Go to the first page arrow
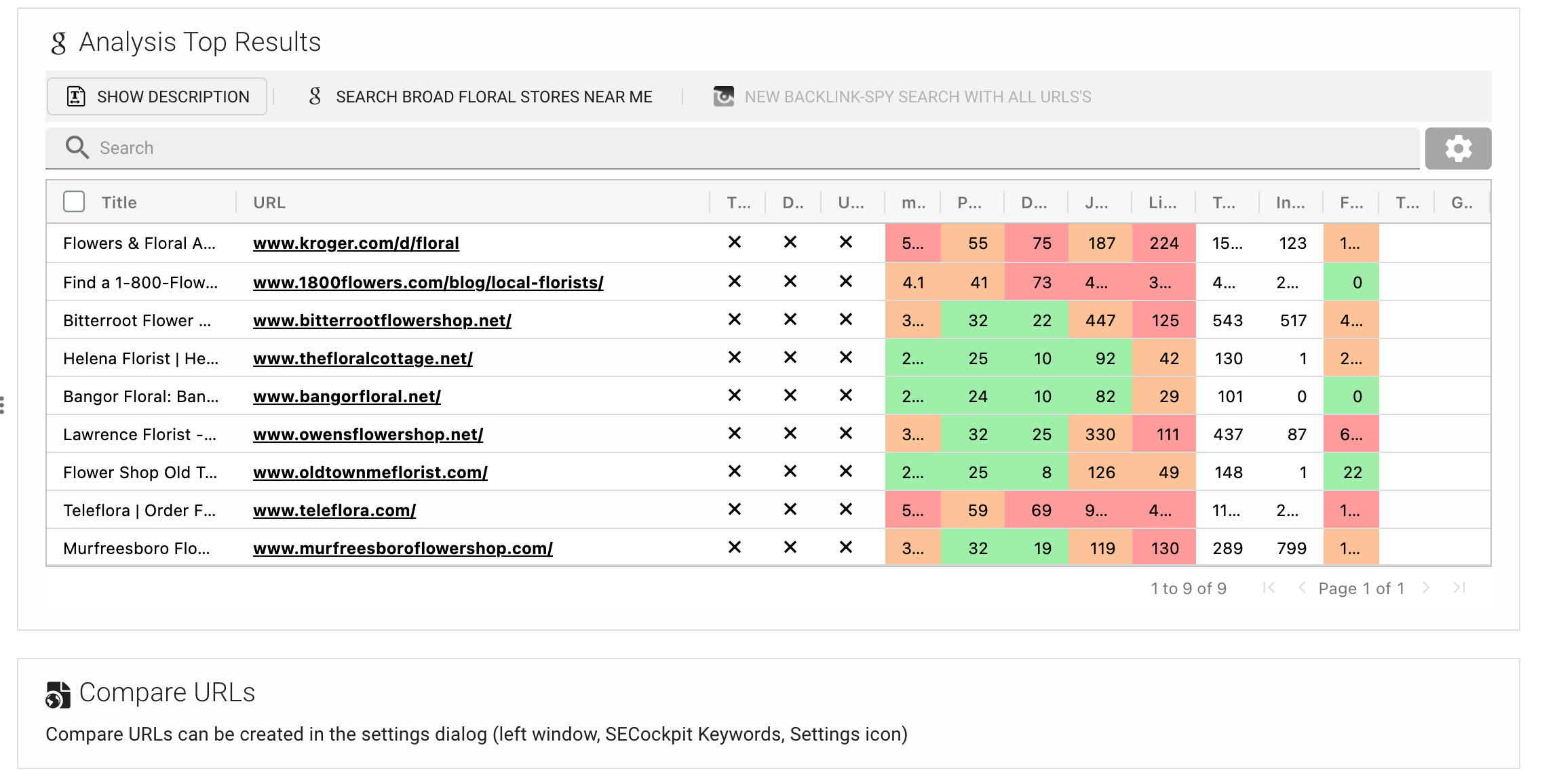 point(1269,587)
